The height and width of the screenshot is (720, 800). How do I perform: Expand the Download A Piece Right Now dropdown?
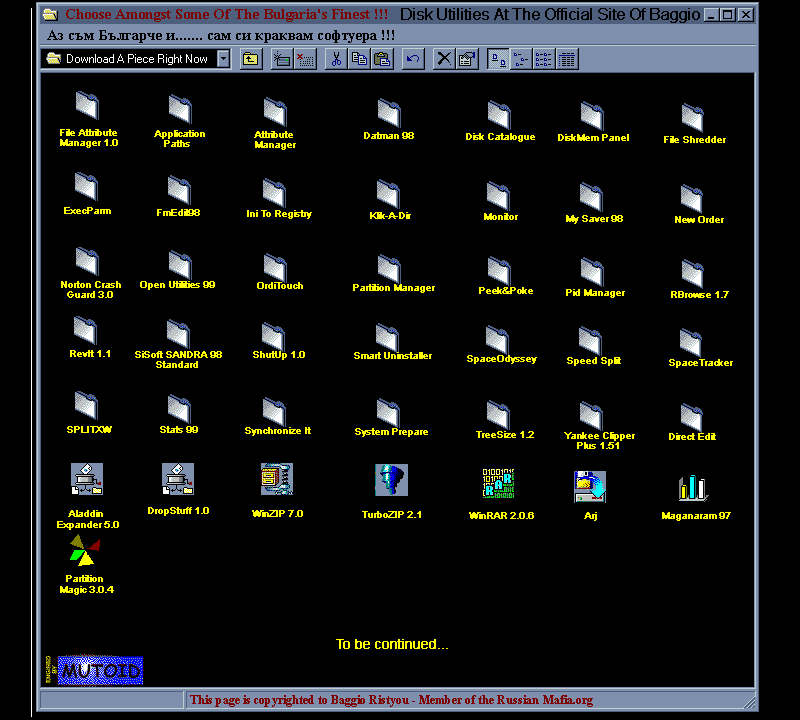point(223,59)
